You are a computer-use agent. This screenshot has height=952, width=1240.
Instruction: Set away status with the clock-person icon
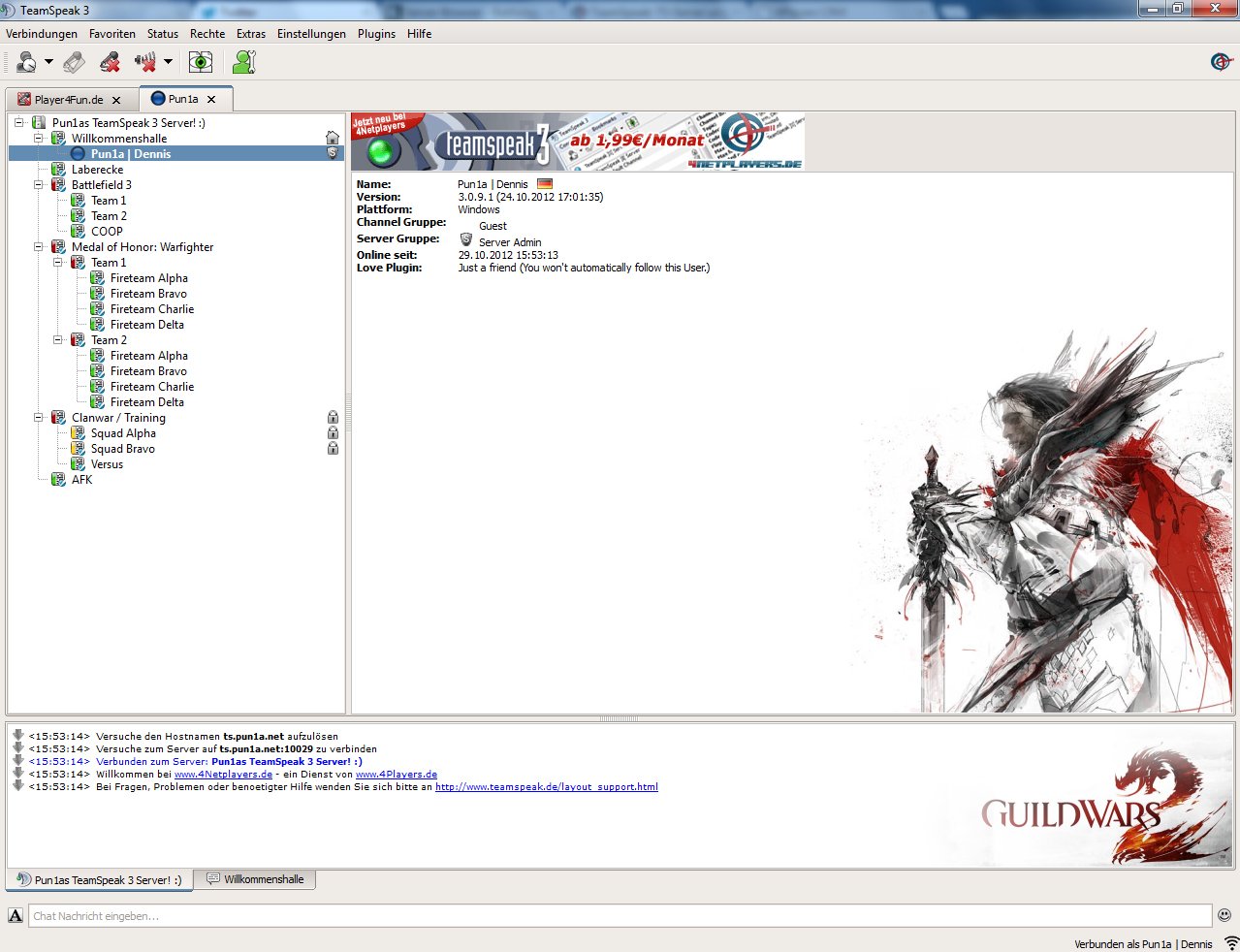click(26, 62)
